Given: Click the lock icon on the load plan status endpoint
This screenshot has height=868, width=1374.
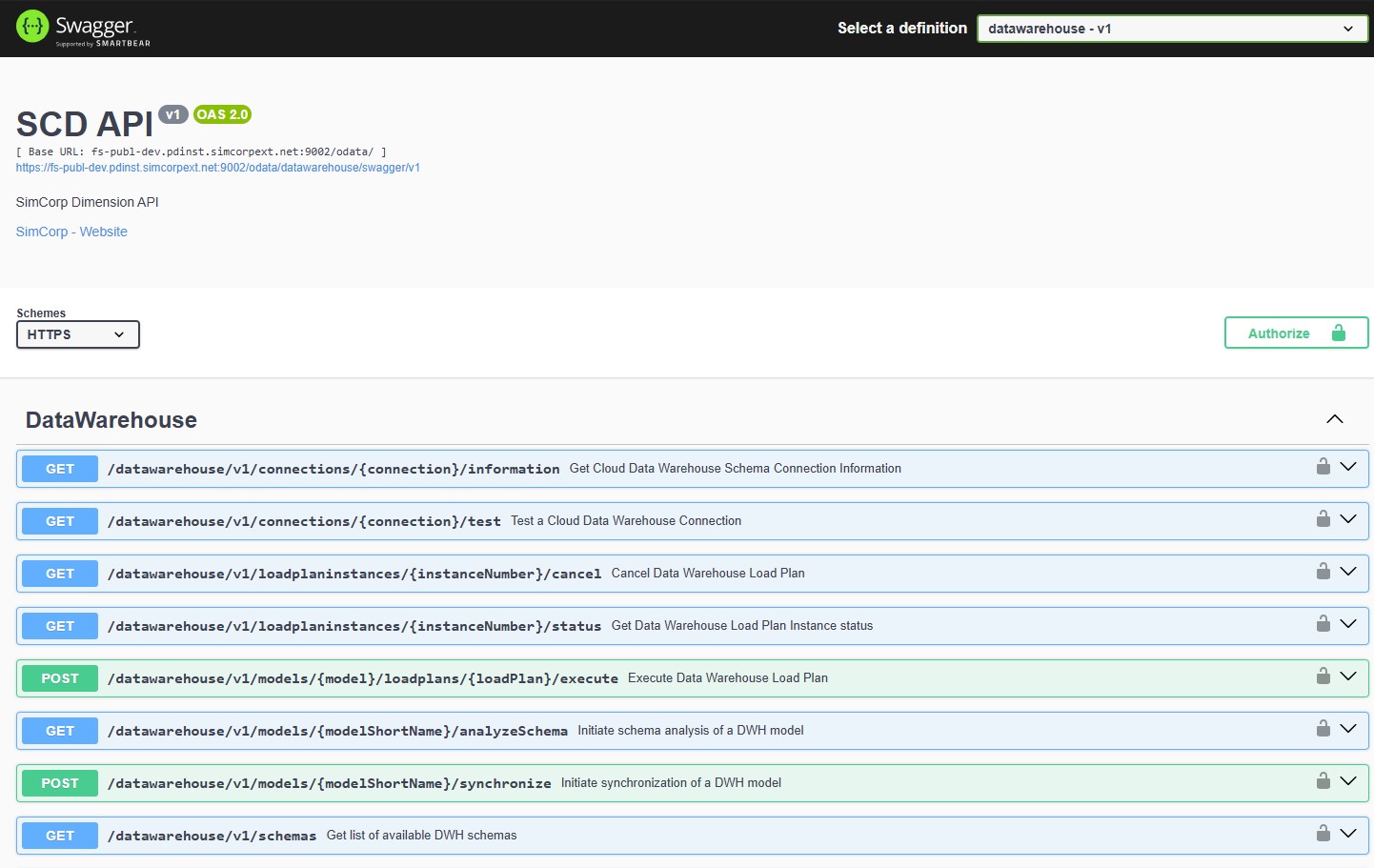Looking at the screenshot, I should (x=1323, y=624).
